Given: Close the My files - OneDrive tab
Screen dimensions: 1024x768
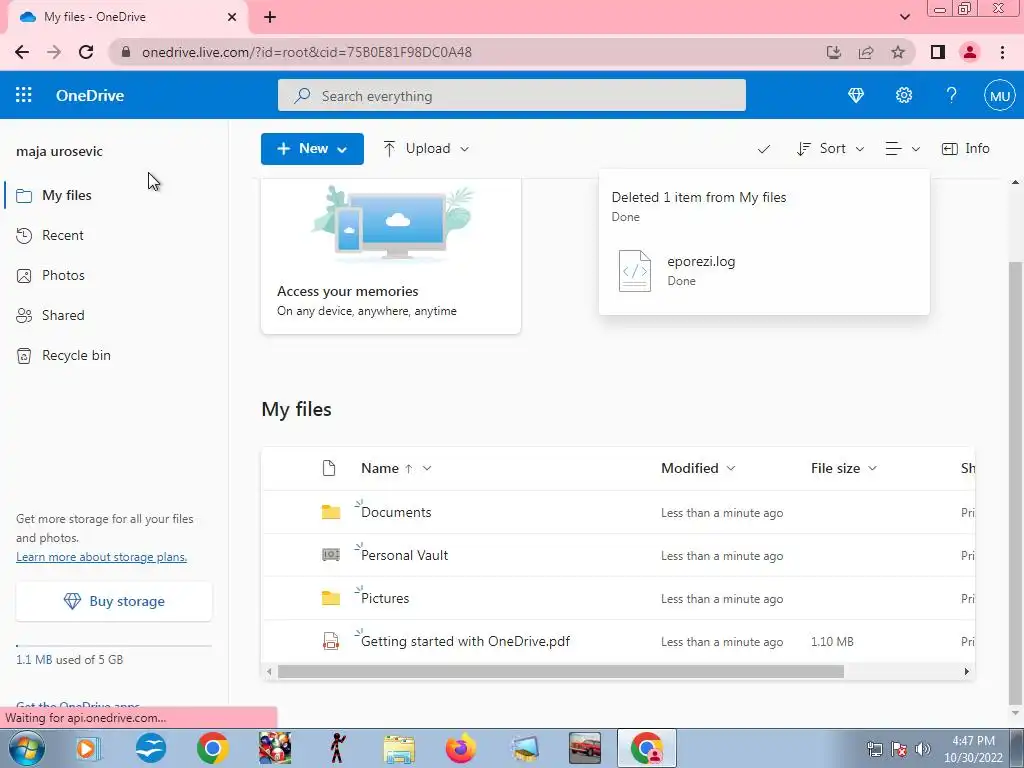Looking at the screenshot, I should tap(232, 17).
